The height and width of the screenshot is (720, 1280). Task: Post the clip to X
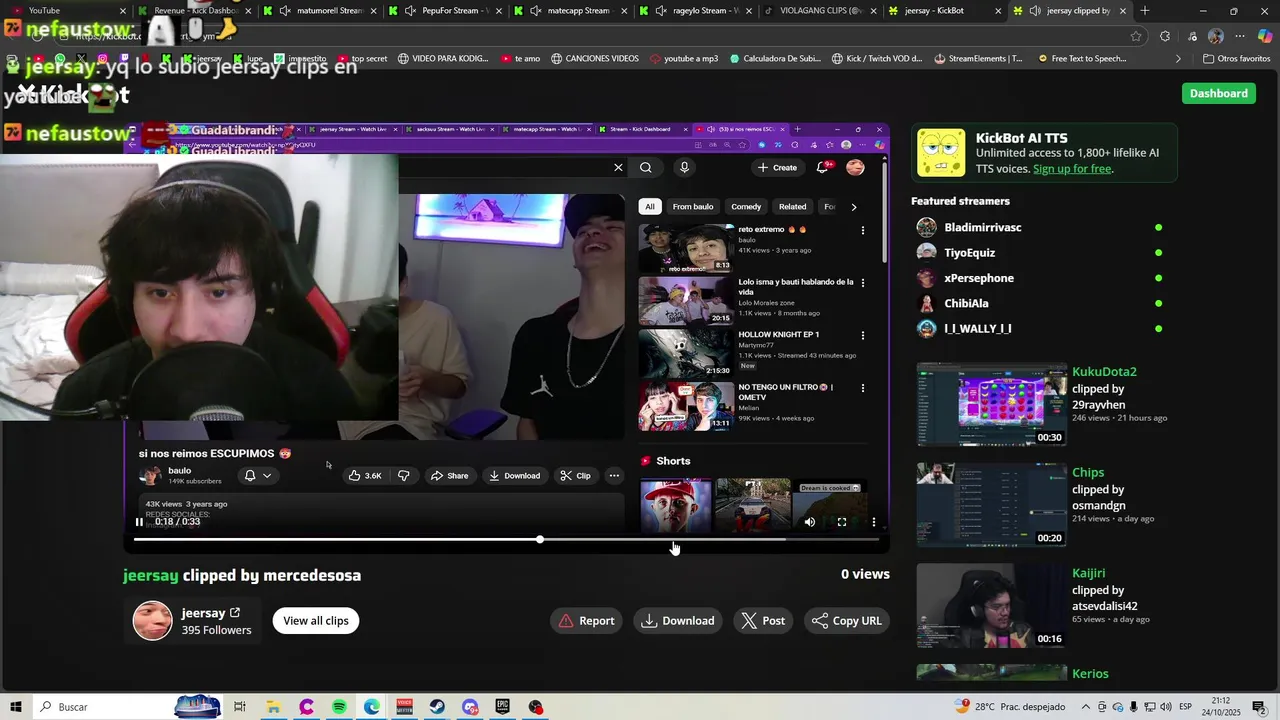[x=764, y=621]
